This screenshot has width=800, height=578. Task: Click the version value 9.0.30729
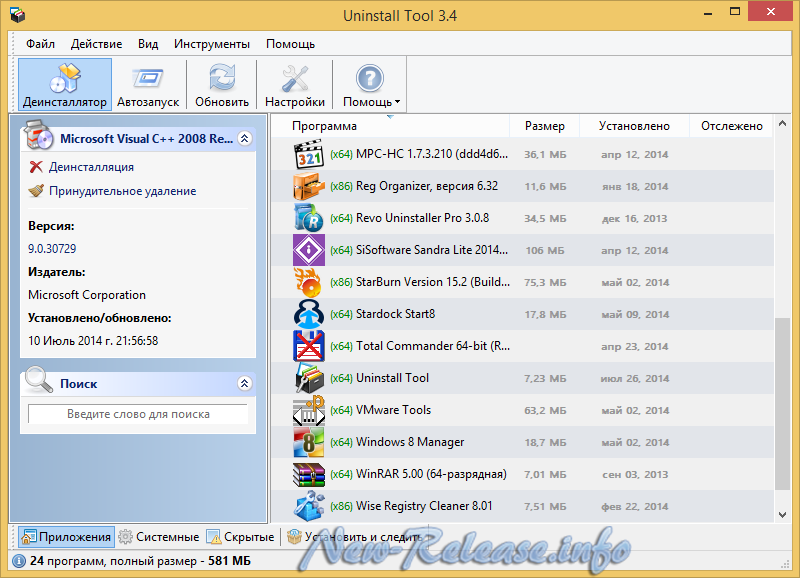[52, 248]
